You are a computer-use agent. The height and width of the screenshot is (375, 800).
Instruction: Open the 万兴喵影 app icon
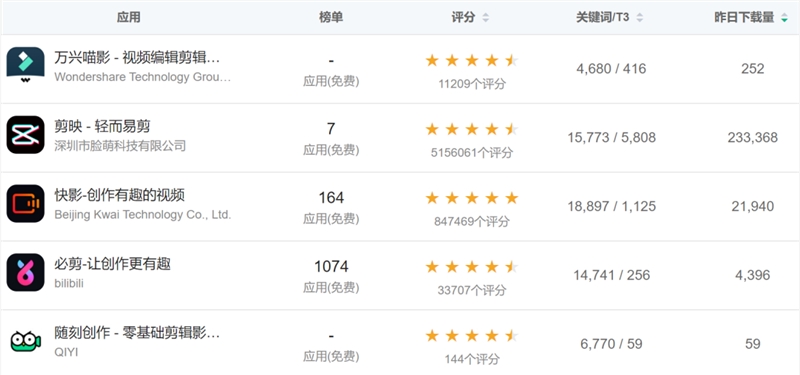pyautogui.click(x=26, y=66)
